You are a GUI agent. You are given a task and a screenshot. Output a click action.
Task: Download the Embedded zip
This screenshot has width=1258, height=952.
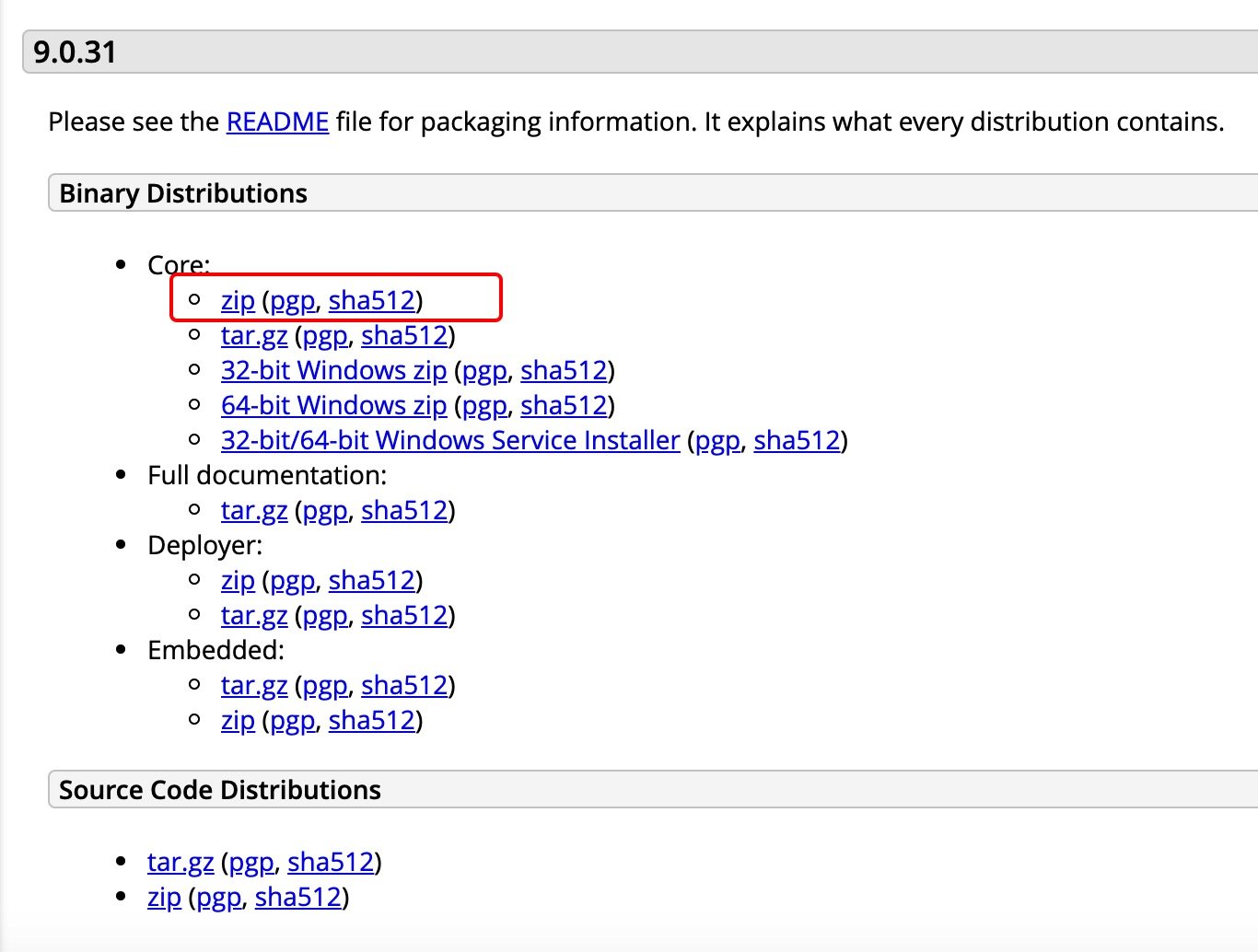238,720
